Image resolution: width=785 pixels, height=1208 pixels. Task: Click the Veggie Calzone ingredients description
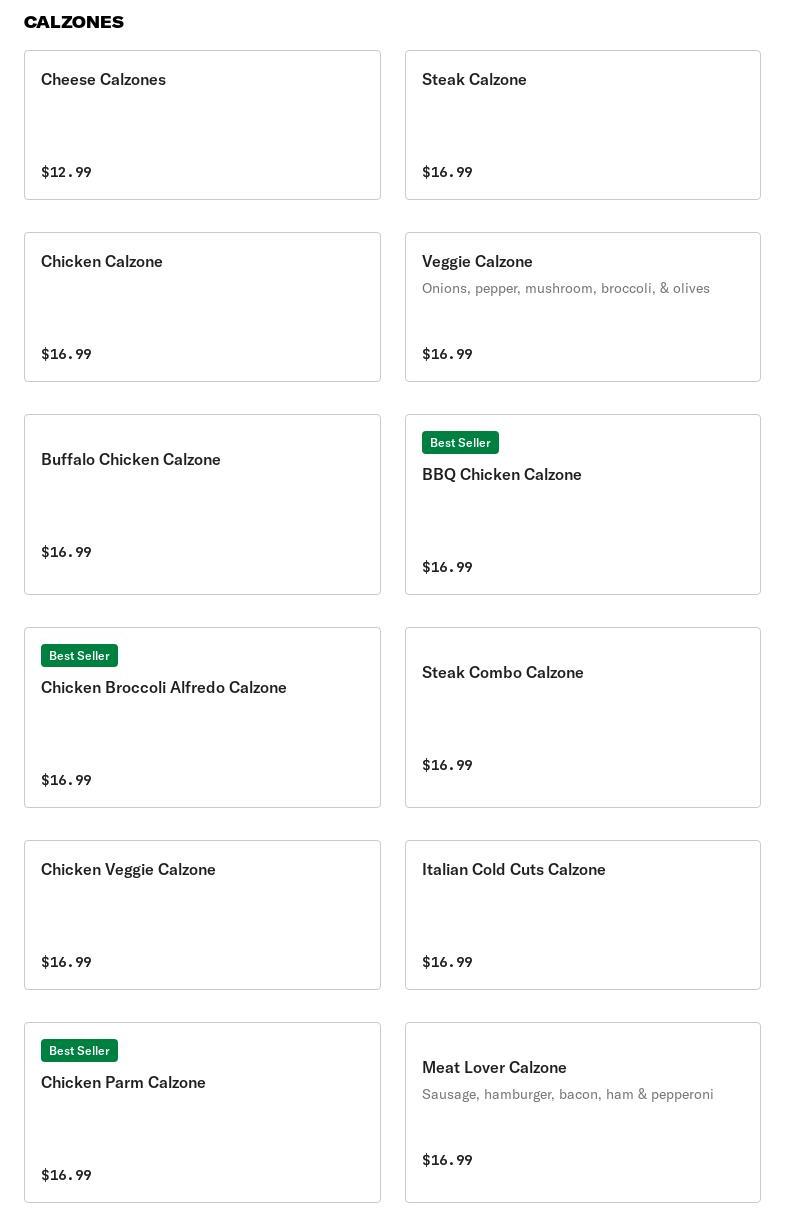pyautogui.click(x=566, y=288)
